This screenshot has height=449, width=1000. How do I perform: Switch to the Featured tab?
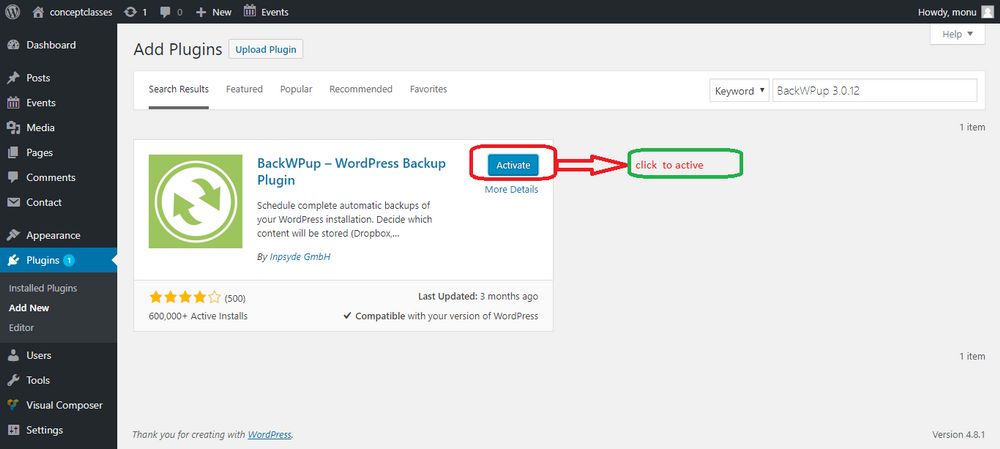pyautogui.click(x=244, y=89)
